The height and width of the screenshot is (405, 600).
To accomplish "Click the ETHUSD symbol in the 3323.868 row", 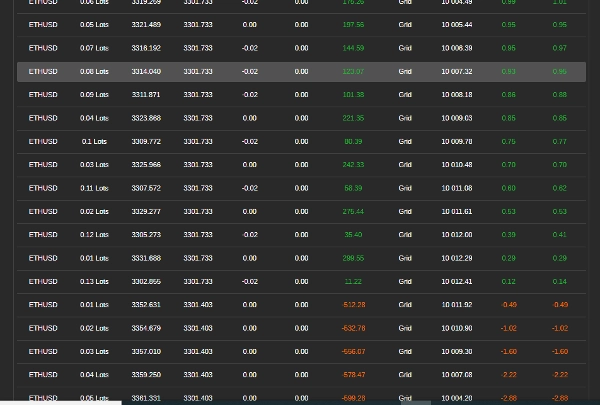I will click(43, 118).
